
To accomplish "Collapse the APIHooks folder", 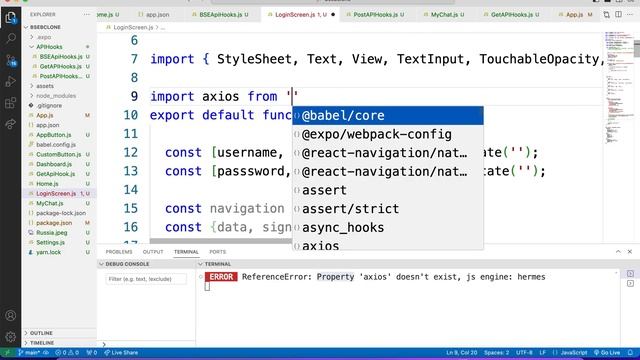I will [49, 47].
